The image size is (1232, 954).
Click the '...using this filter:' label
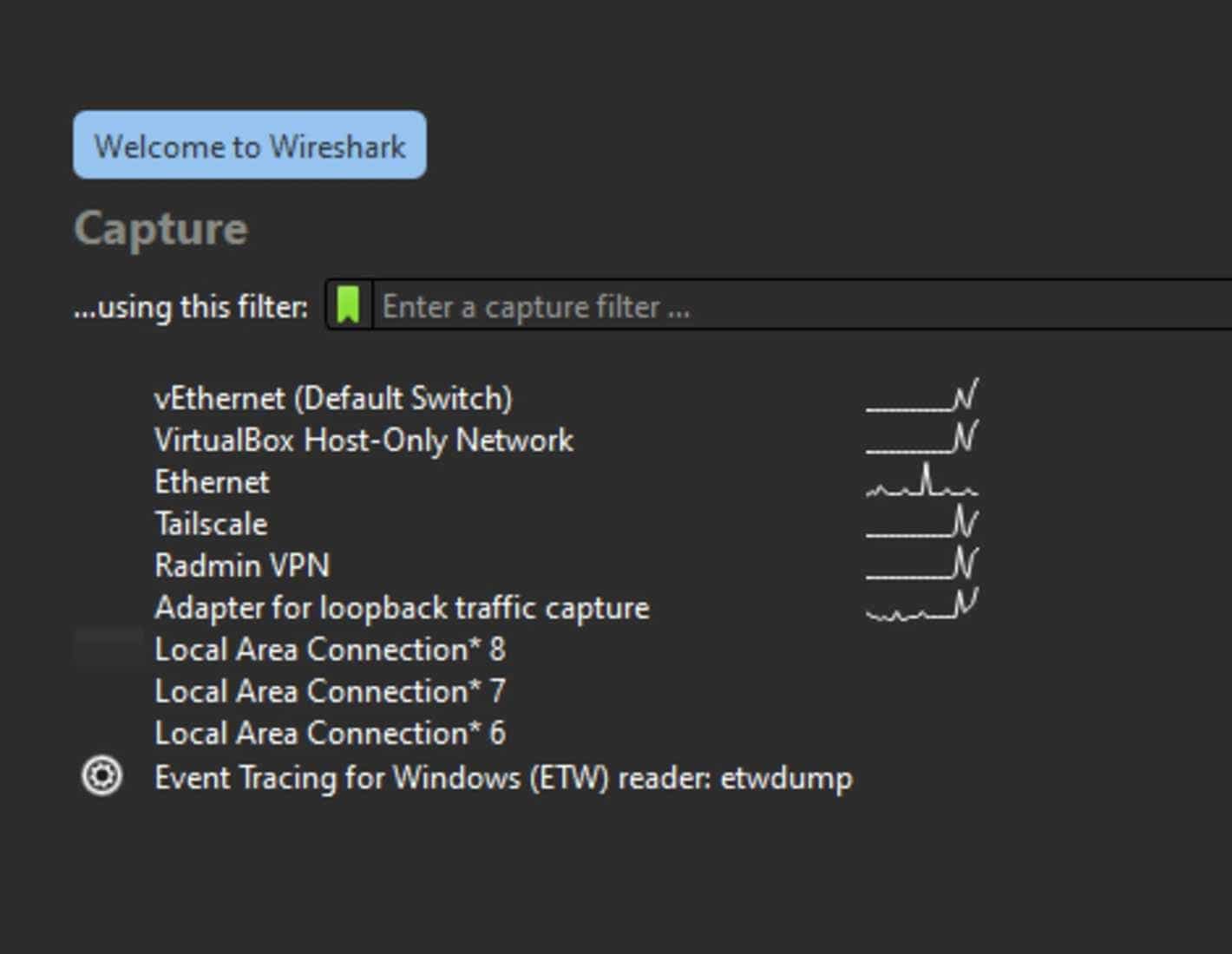point(191,307)
